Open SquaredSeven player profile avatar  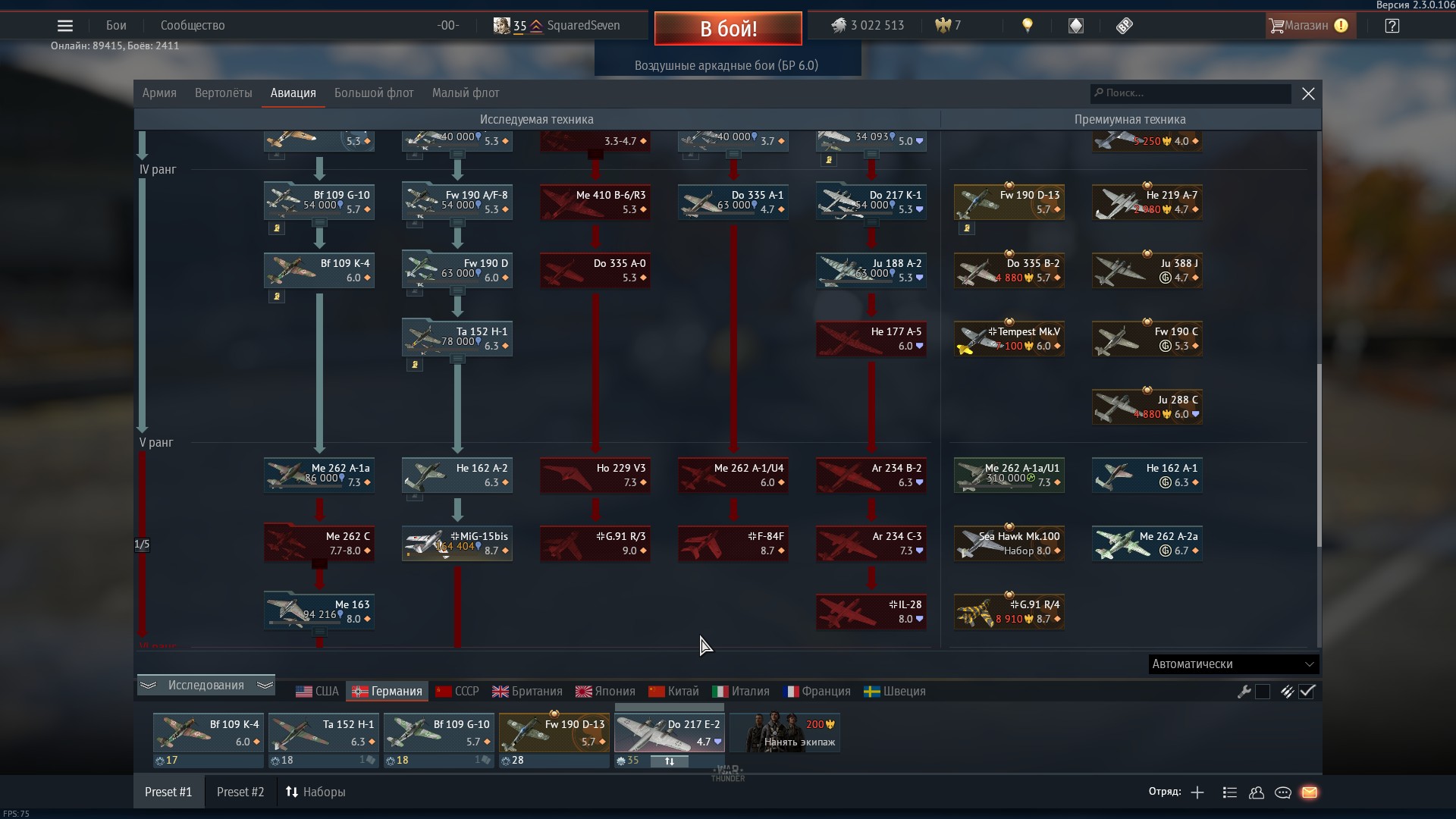(x=501, y=26)
